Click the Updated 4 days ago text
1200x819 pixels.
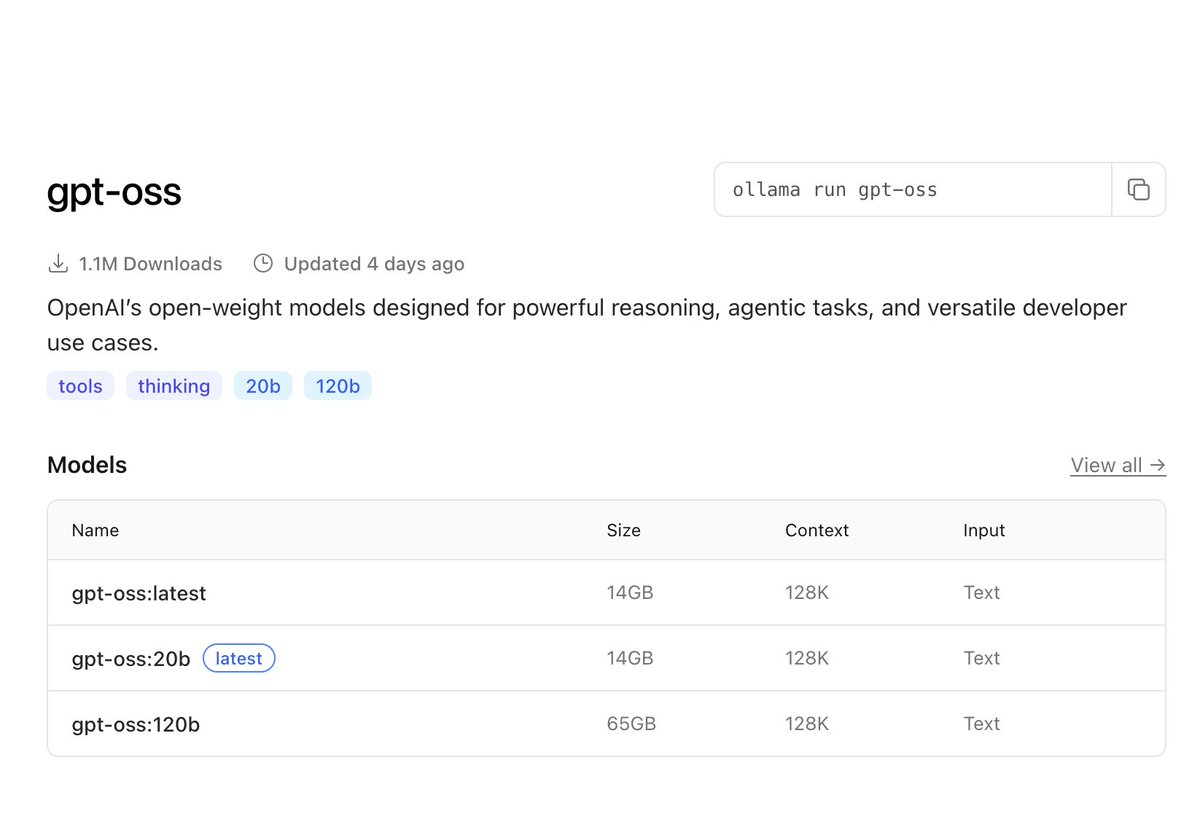[x=374, y=264]
